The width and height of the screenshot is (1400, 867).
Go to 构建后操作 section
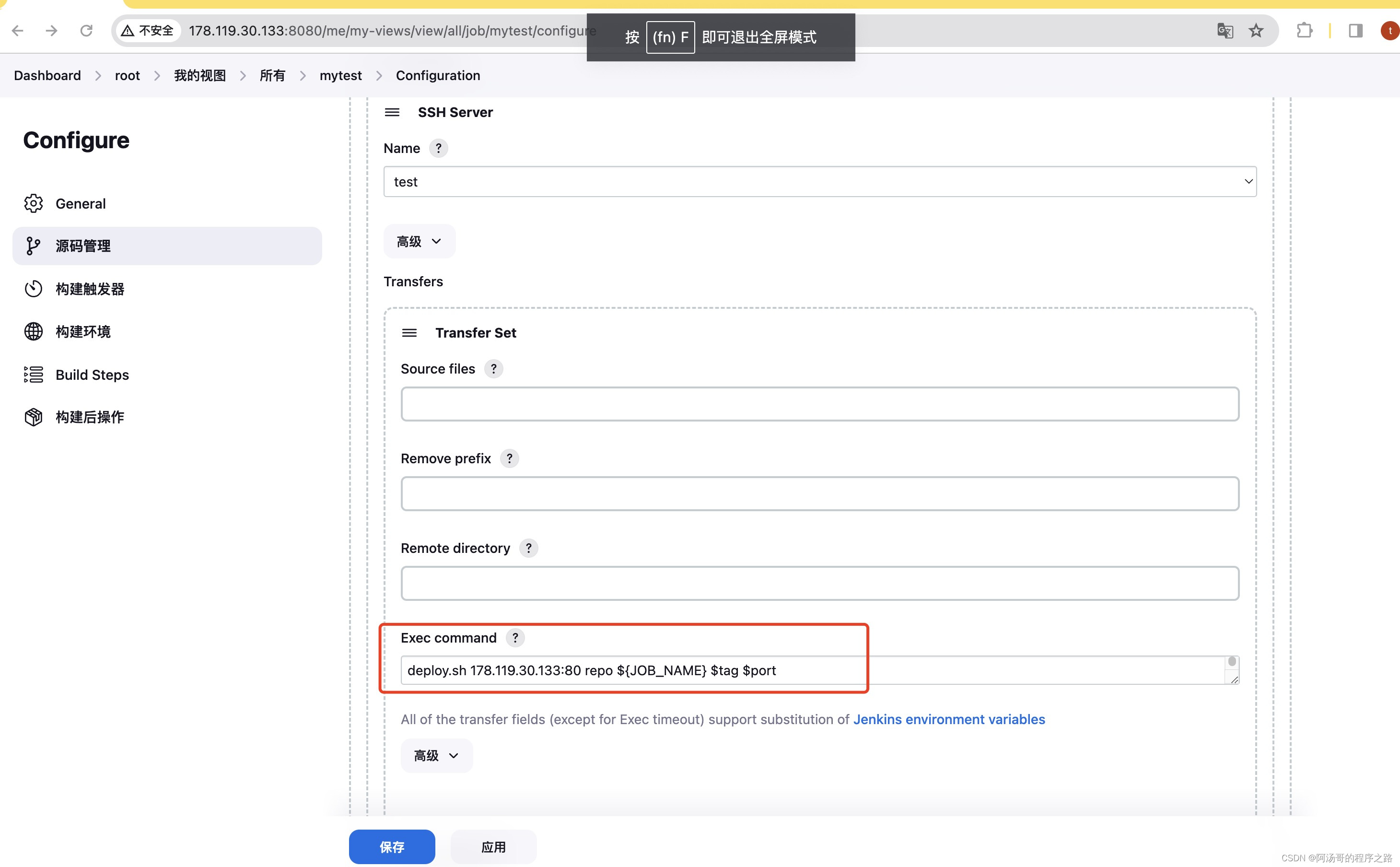[167, 417]
